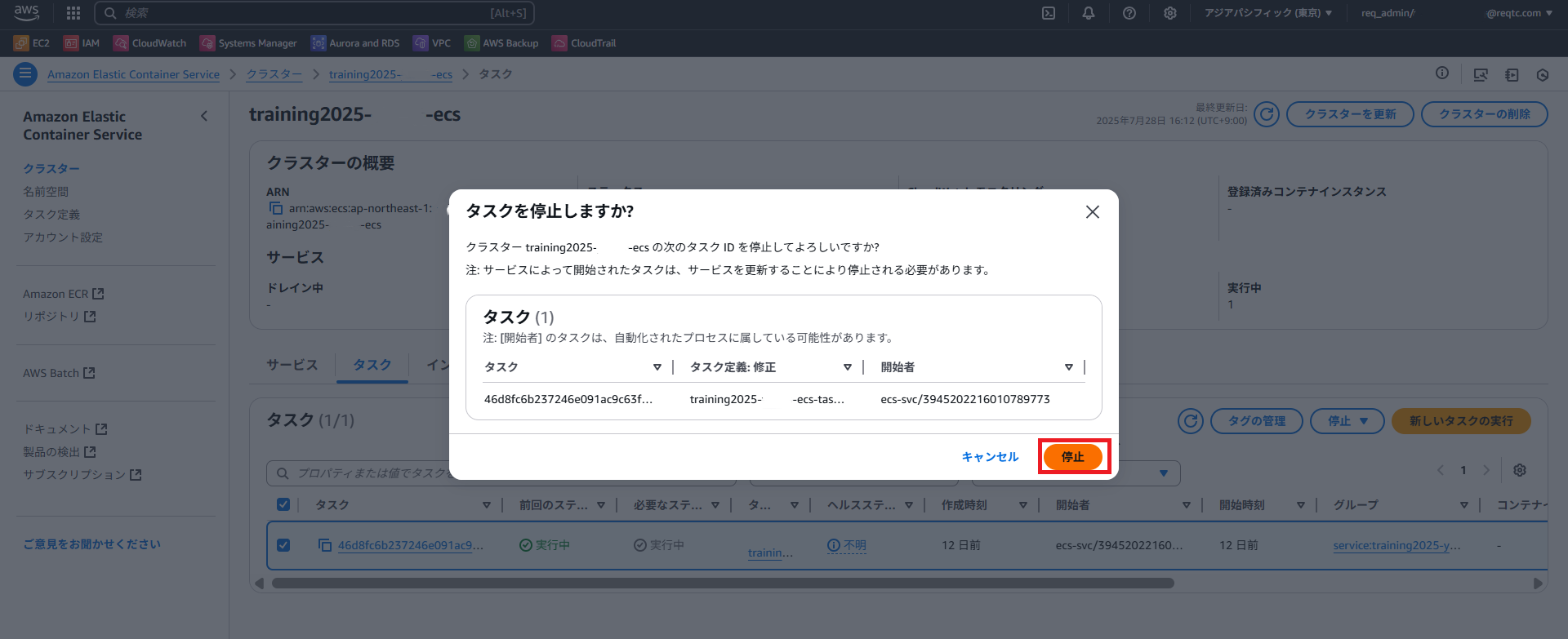Click クラスターを更新 button
The height and width of the screenshot is (639, 1568).
click(x=1350, y=114)
